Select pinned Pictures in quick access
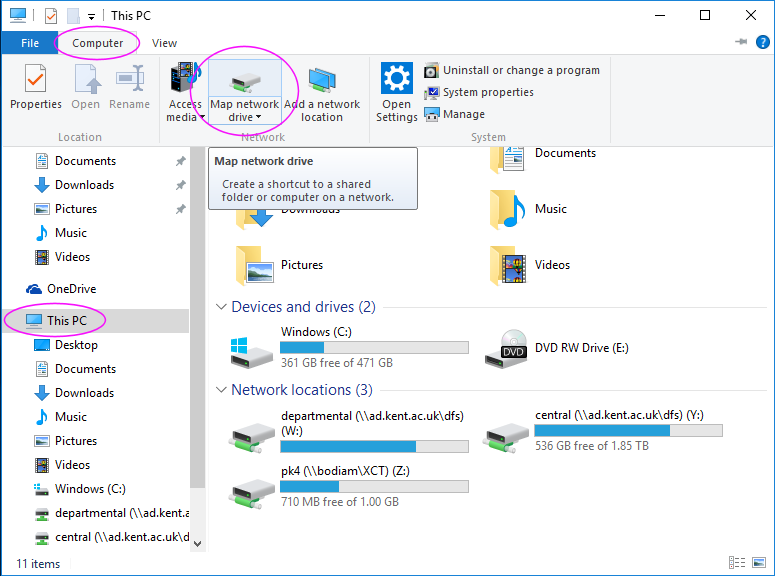This screenshot has height=576, width=775. pos(76,209)
